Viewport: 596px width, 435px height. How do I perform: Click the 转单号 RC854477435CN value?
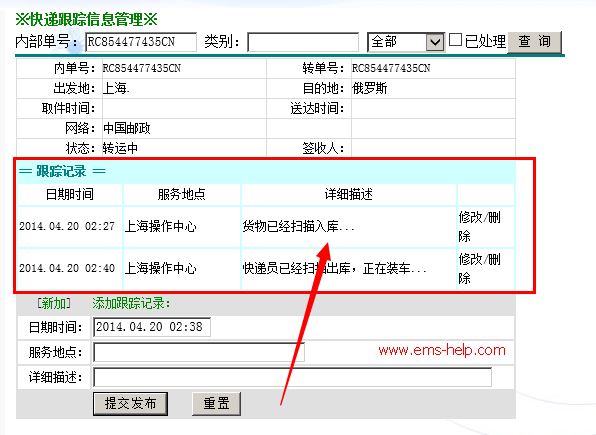click(x=391, y=68)
